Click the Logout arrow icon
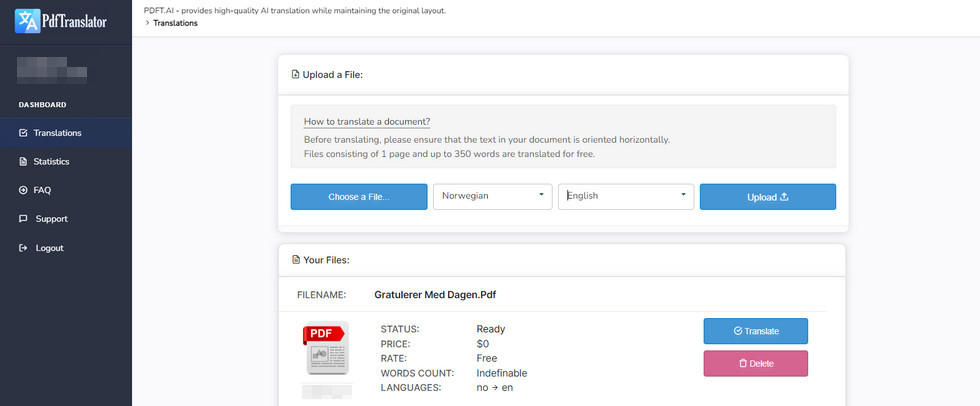 [x=23, y=248]
